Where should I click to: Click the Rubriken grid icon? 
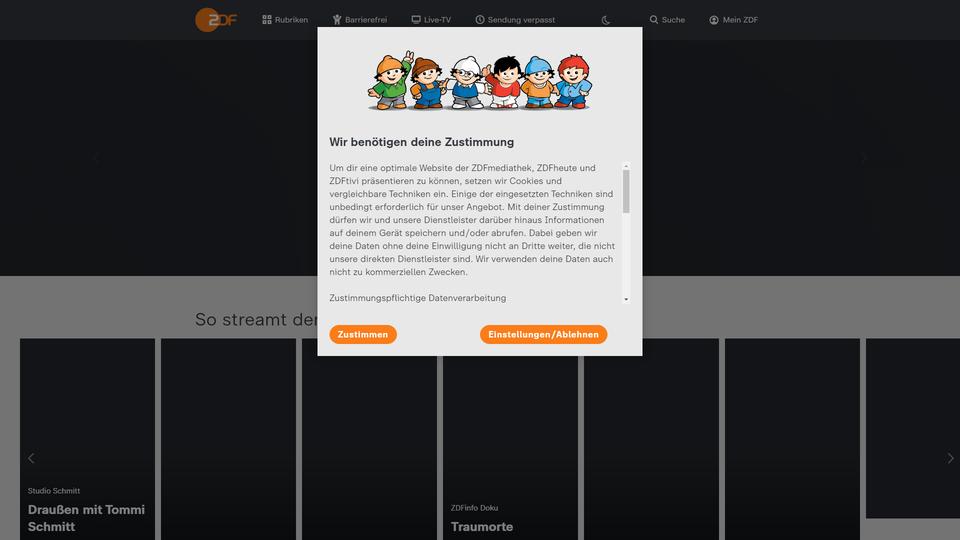267,20
